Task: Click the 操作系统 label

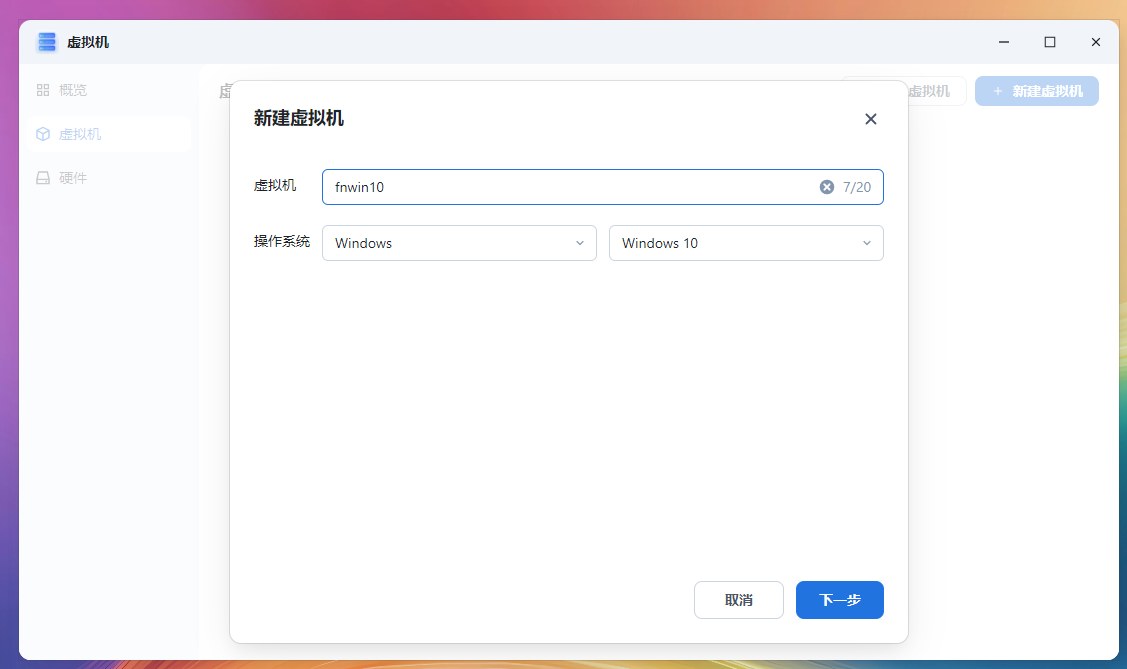Action: point(281,241)
